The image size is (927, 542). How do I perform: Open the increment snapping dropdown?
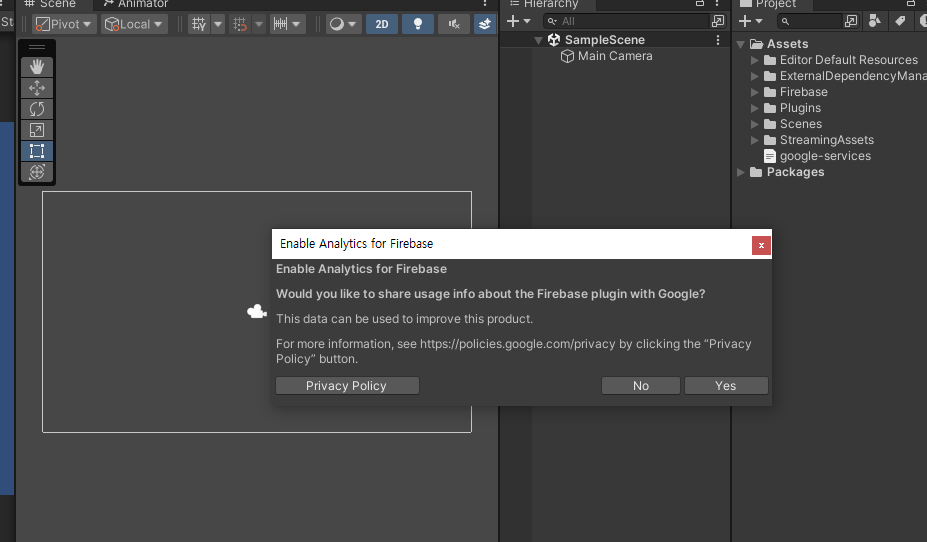[x=287, y=24]
